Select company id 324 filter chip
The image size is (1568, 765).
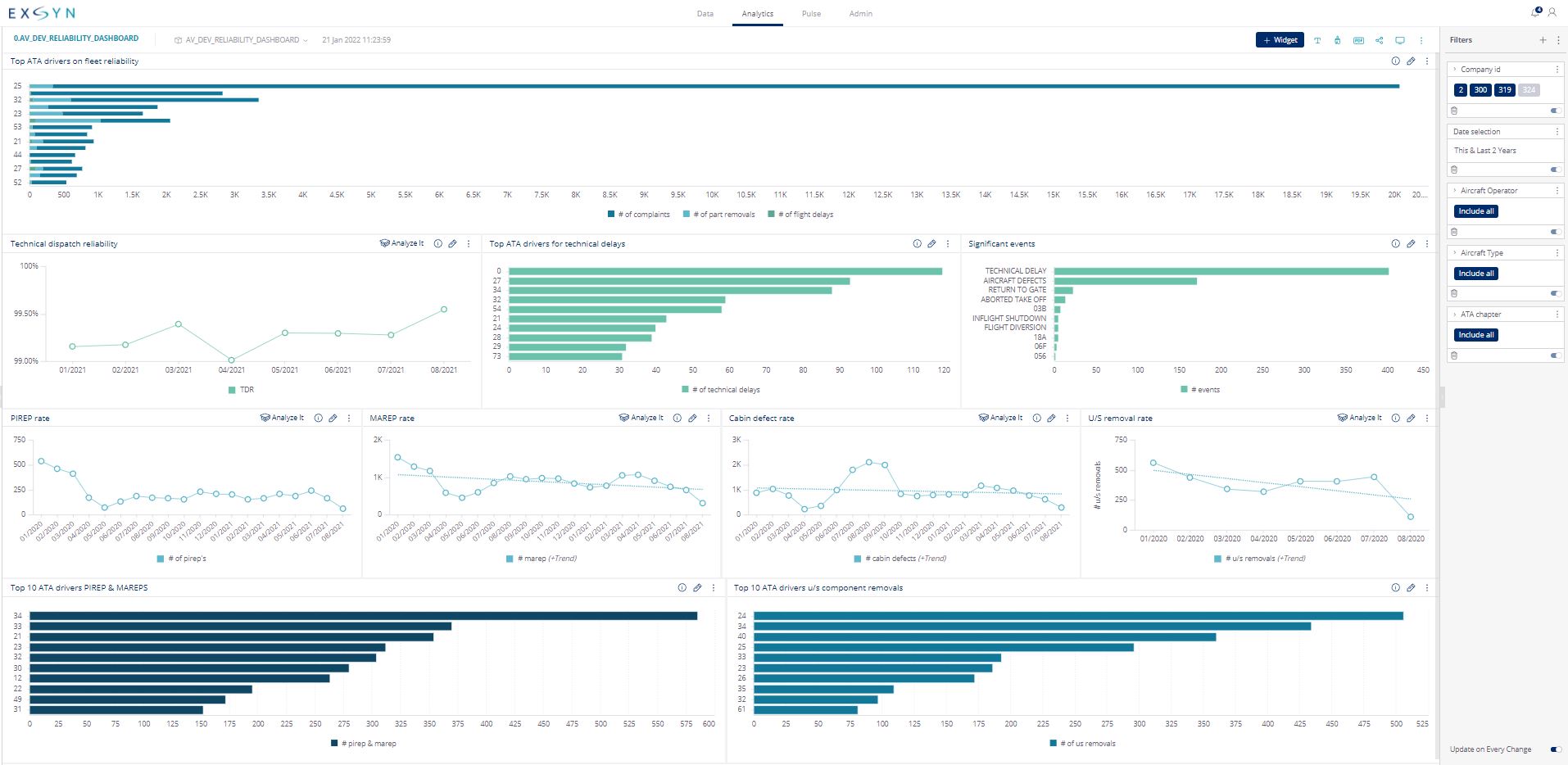1529,90
